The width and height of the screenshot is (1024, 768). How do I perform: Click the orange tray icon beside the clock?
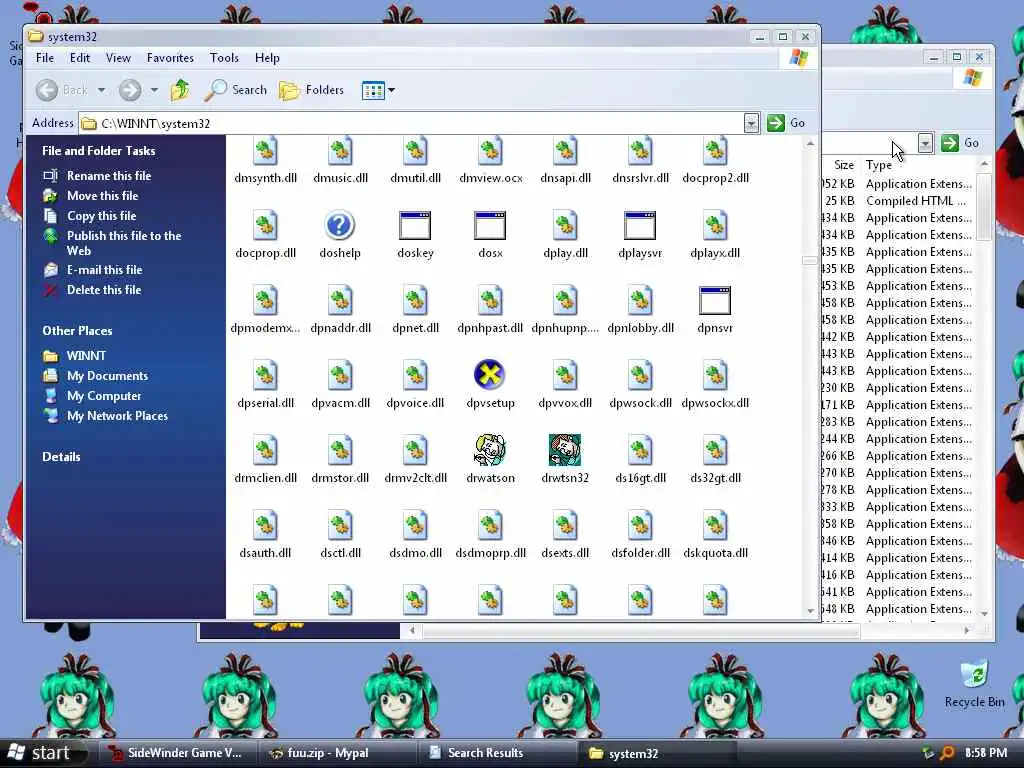[947, 753]
